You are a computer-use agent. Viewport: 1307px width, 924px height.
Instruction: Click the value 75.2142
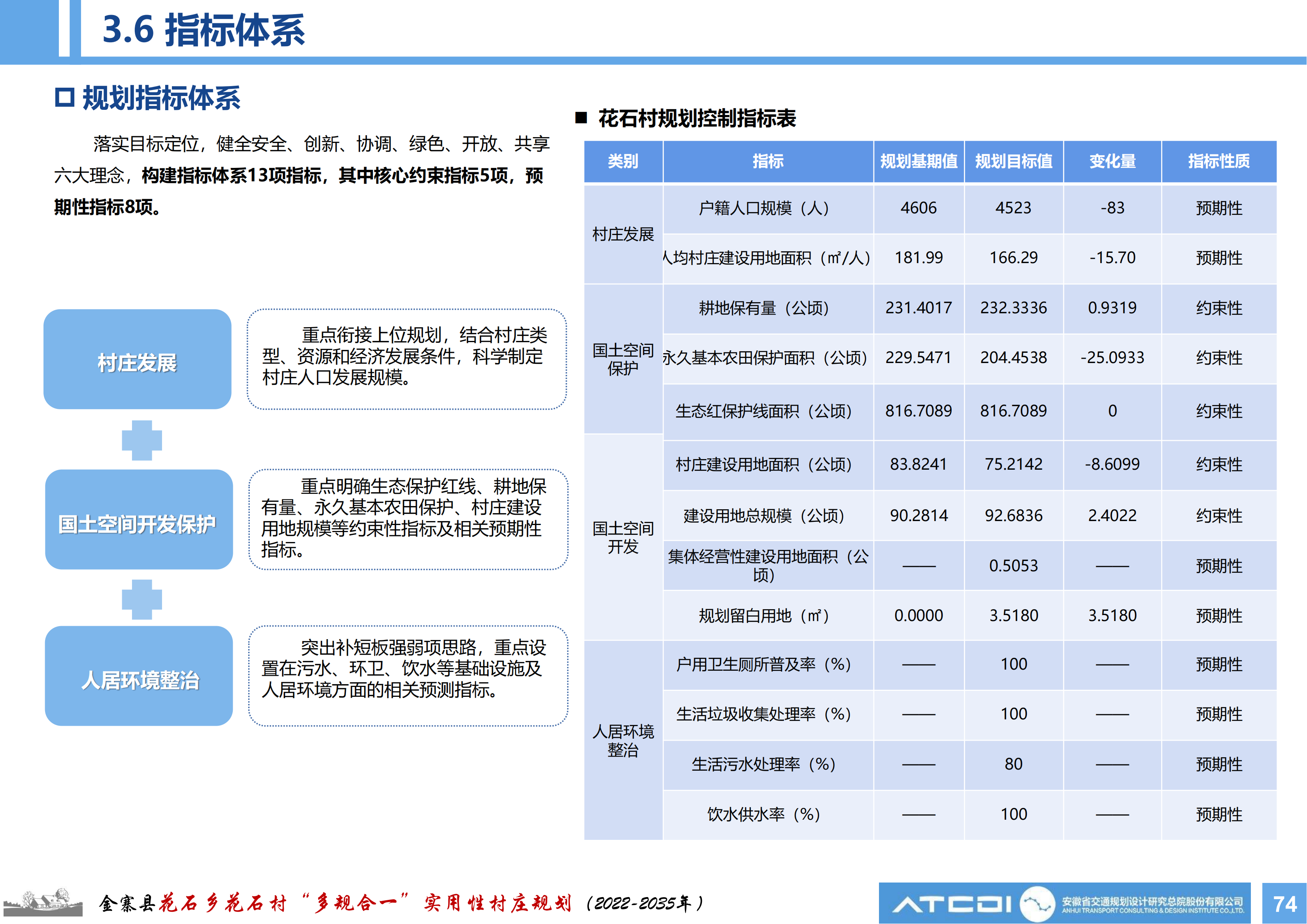[x=1013, y=464]
